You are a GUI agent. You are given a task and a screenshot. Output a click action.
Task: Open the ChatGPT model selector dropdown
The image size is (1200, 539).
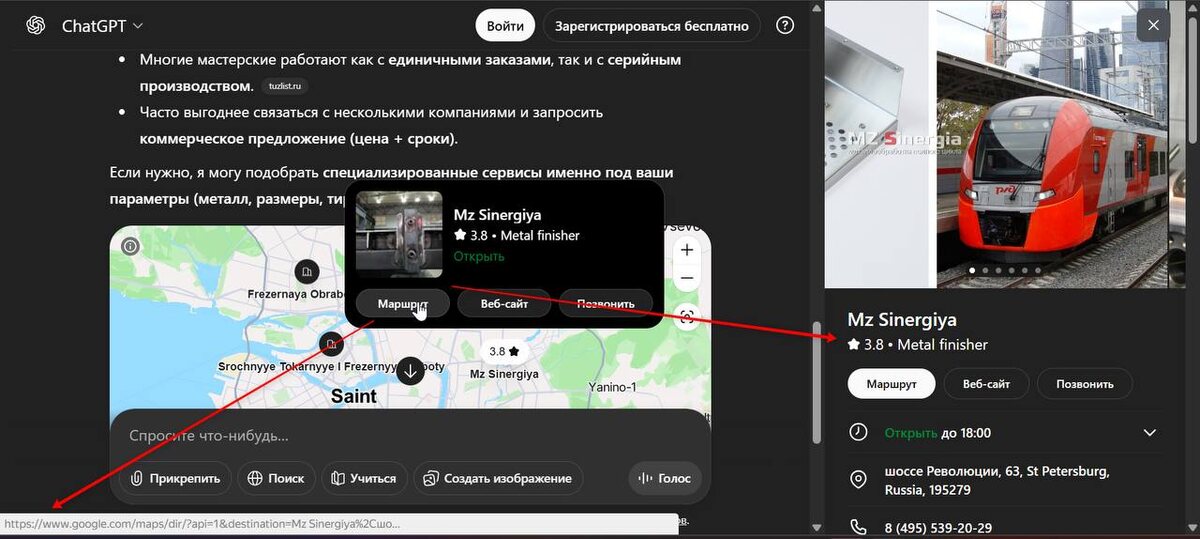102,26
